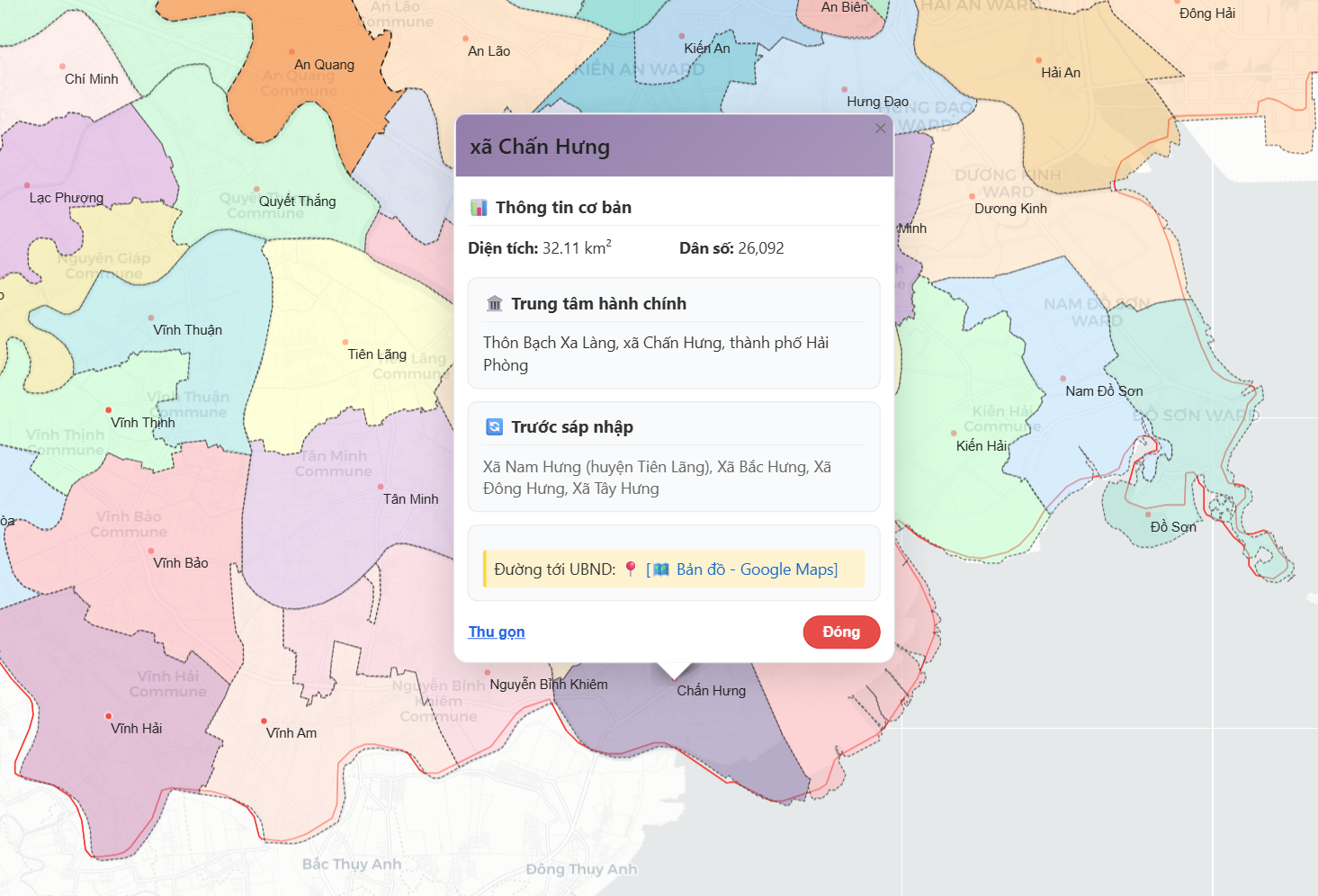Select the Tiên Lãng commune label

point(377,354)
